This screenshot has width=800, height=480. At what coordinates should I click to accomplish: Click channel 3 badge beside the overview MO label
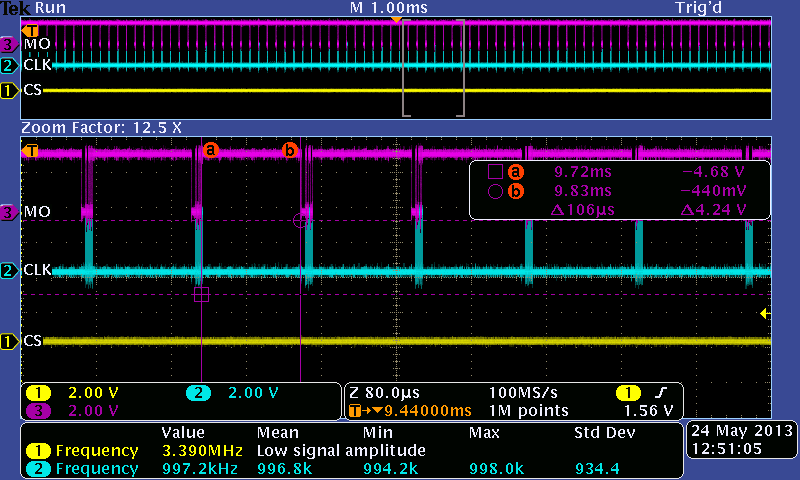[9, 44]
